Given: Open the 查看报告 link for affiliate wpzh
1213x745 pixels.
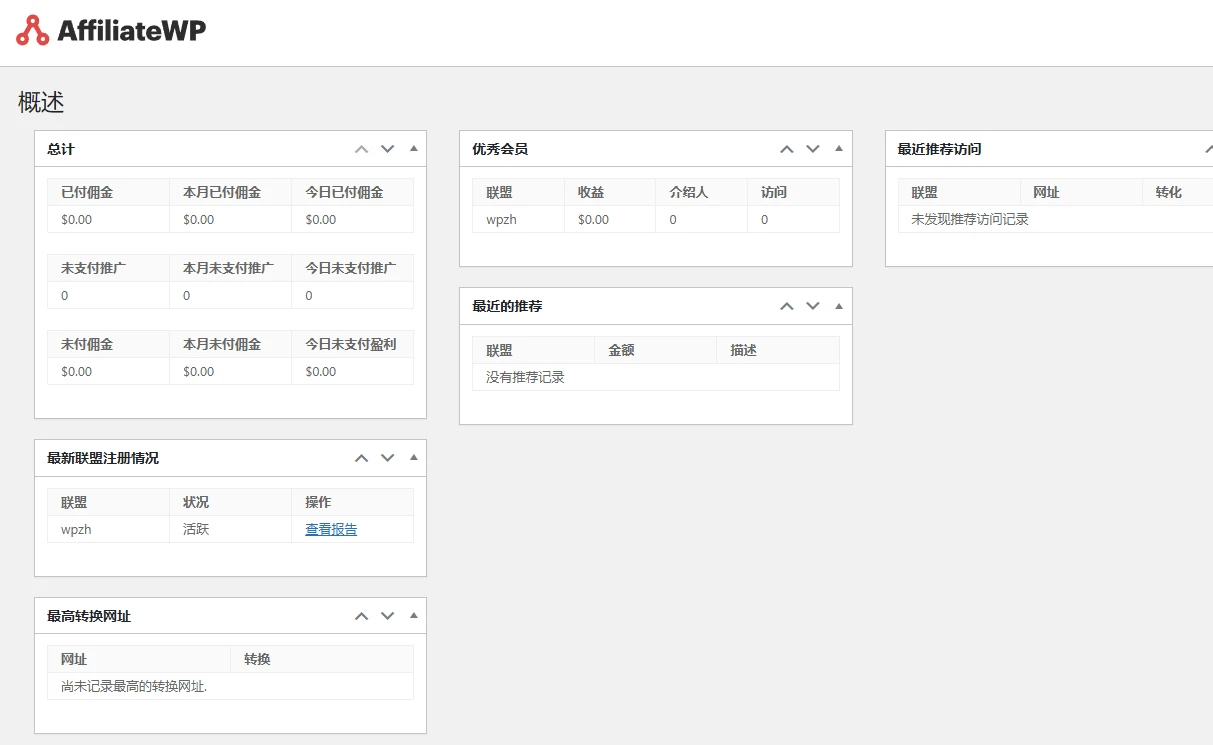Looking at the screenshot, I should point(330,529).
